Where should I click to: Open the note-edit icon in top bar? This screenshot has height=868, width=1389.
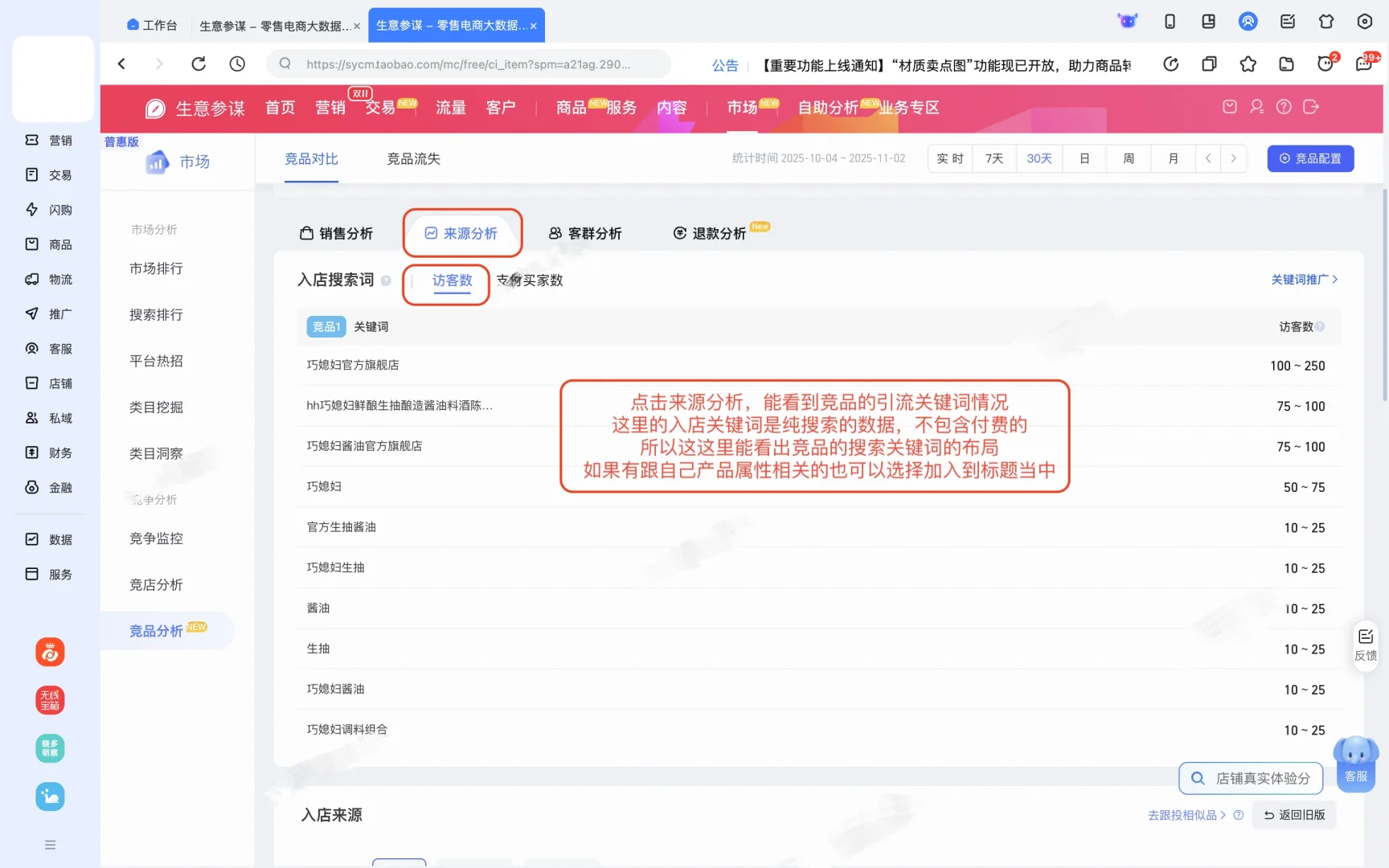point(1288,22)
